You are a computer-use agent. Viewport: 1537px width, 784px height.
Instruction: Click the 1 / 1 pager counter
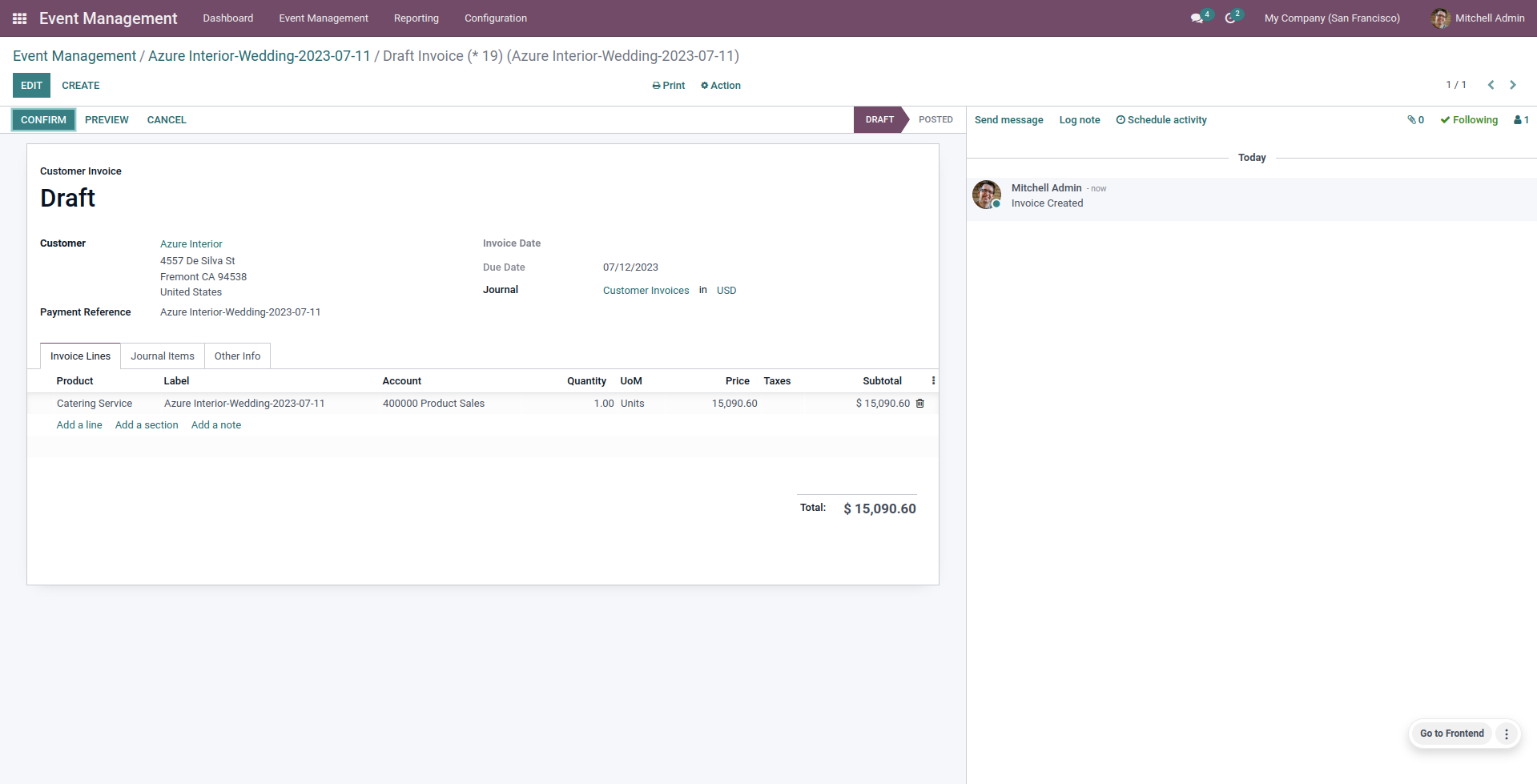point(1455,85)
